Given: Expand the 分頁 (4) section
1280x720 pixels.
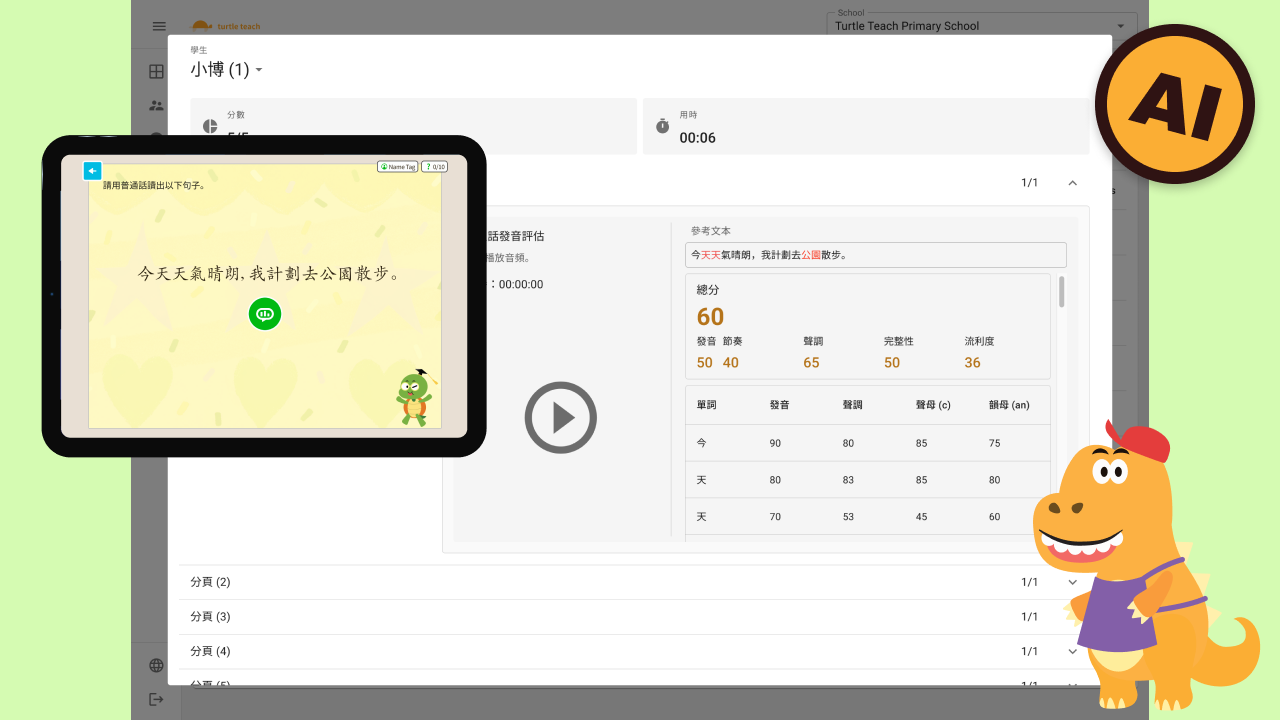Looking at the screenshot, I should point(1073,651).
